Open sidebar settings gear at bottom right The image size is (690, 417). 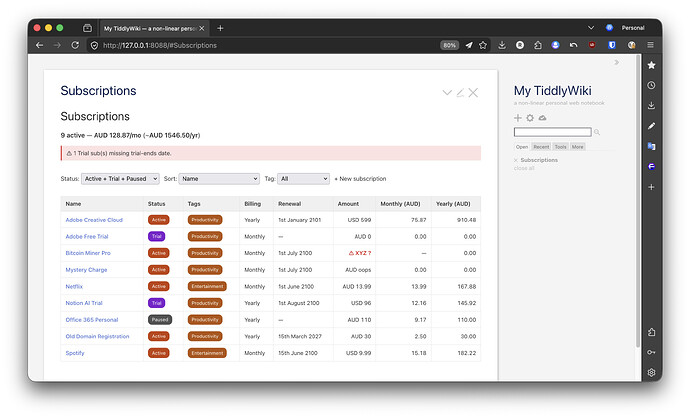click(x=652, y=372)
